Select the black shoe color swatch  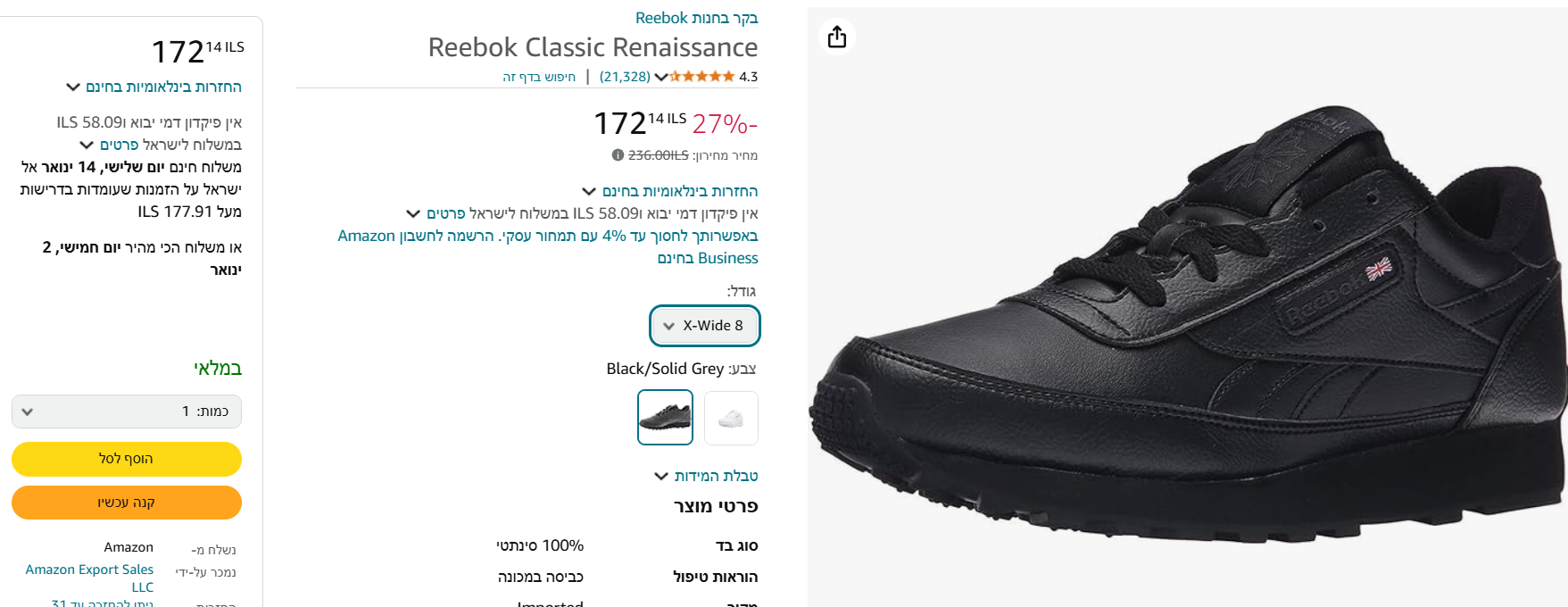[x=665, y=417]
